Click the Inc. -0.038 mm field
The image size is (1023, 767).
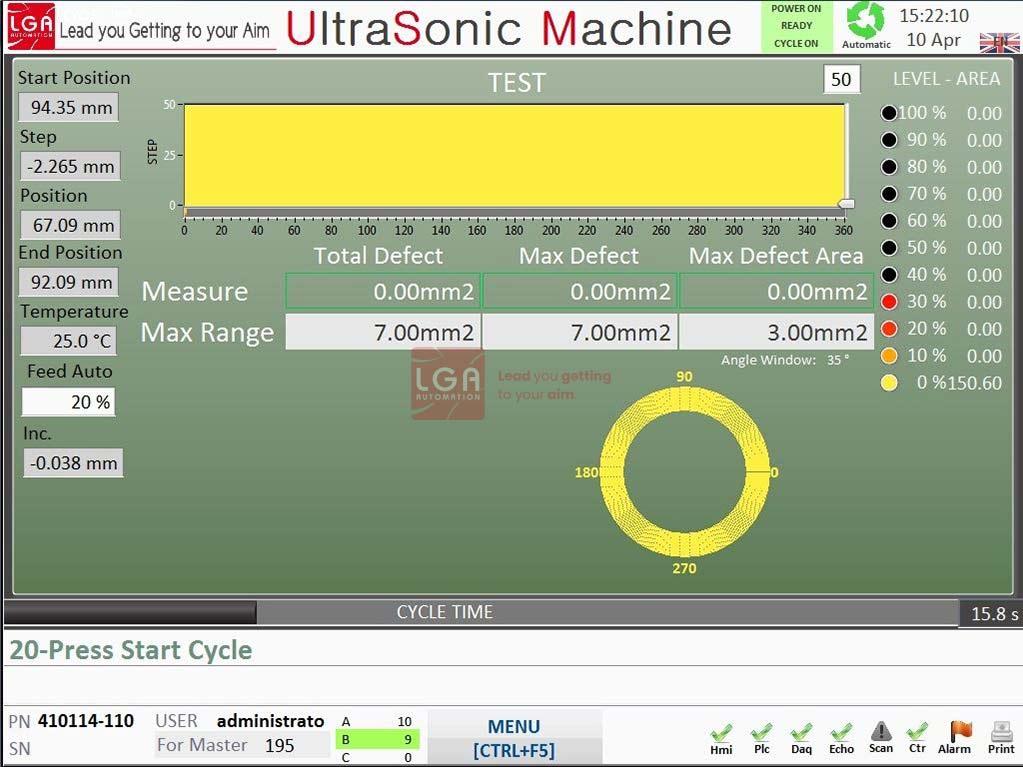point(73,463)
